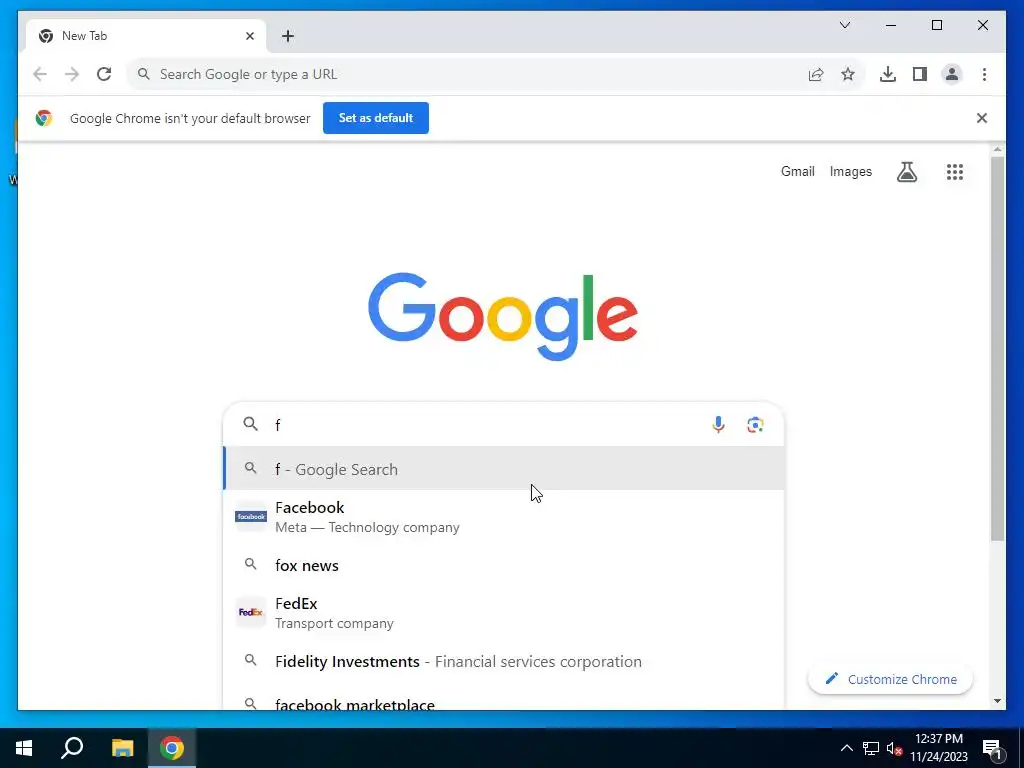Click the page vertical scrollbar thumb
Viewport: 1024px width, 768px height.
997,349
